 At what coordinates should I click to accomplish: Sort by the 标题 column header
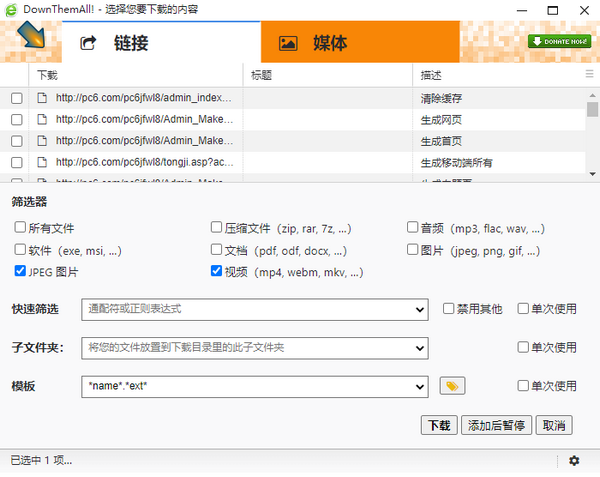pos(328,75)
